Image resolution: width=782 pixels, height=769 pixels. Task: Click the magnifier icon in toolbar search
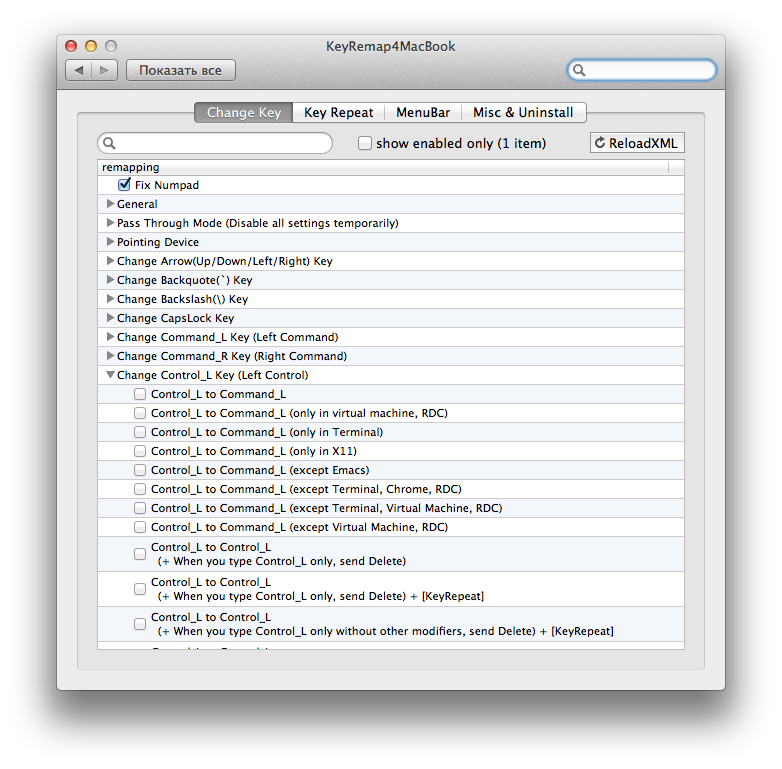click(579, 70)
